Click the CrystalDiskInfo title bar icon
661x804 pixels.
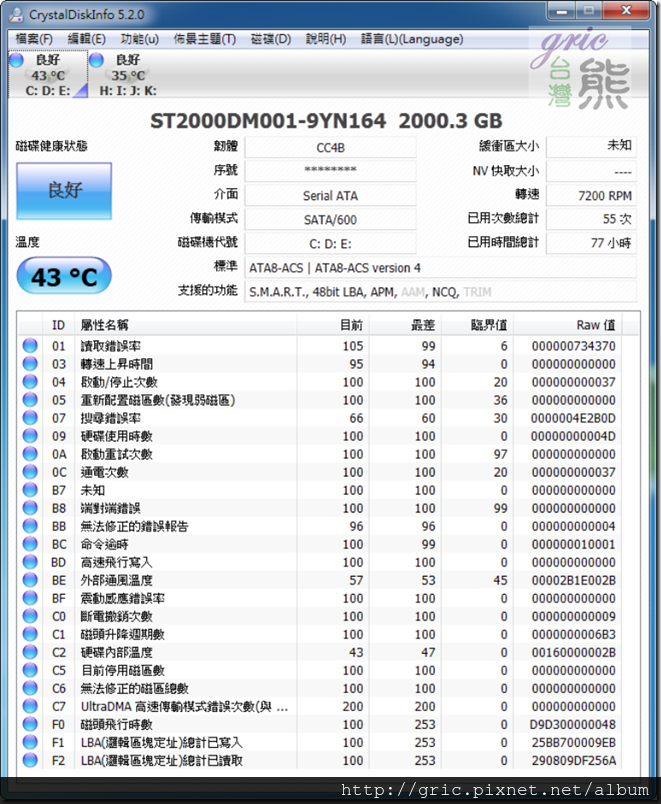tap(16, 14)
